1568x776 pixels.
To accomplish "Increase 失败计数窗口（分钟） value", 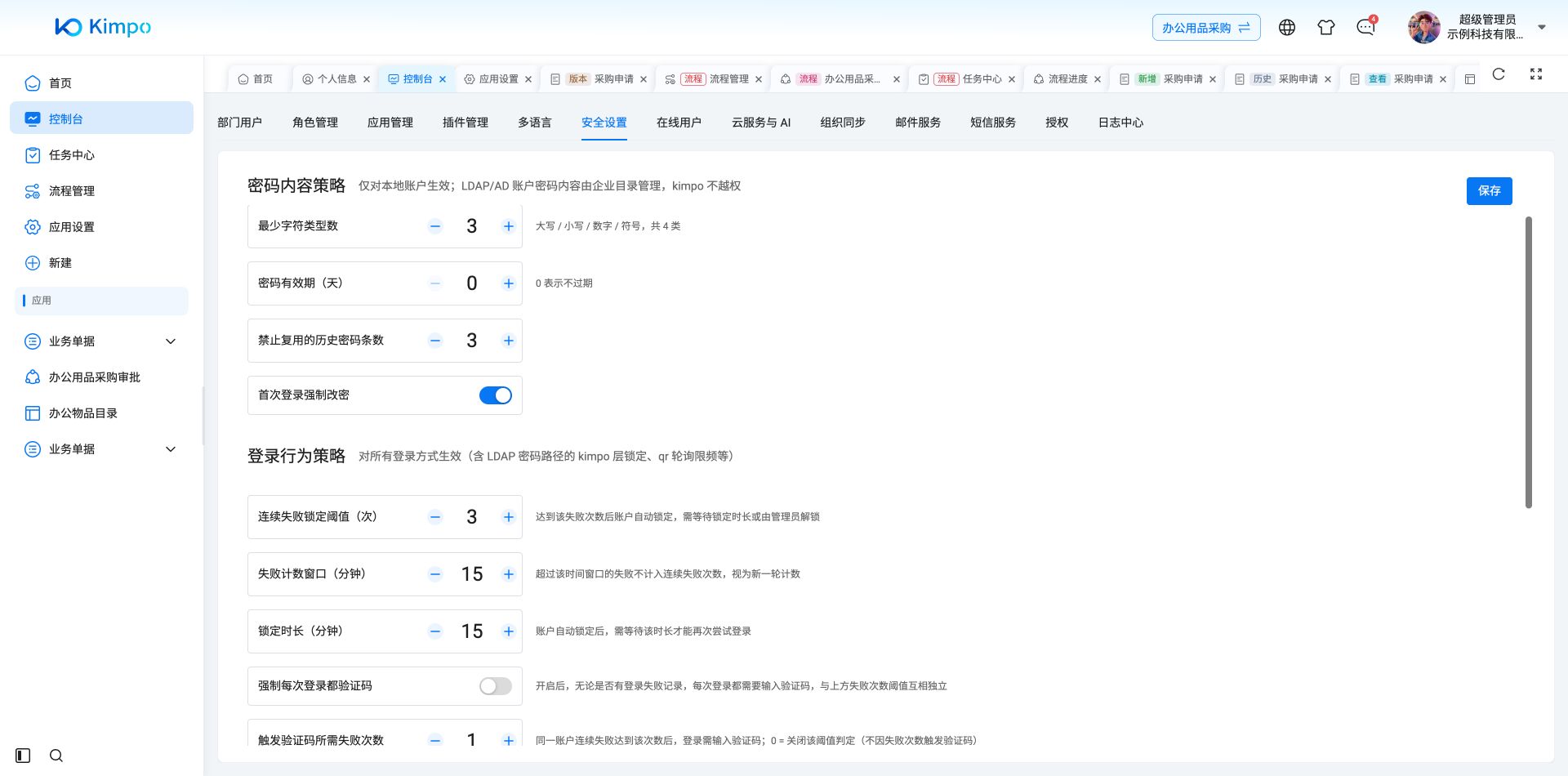I will coord(509,574).
